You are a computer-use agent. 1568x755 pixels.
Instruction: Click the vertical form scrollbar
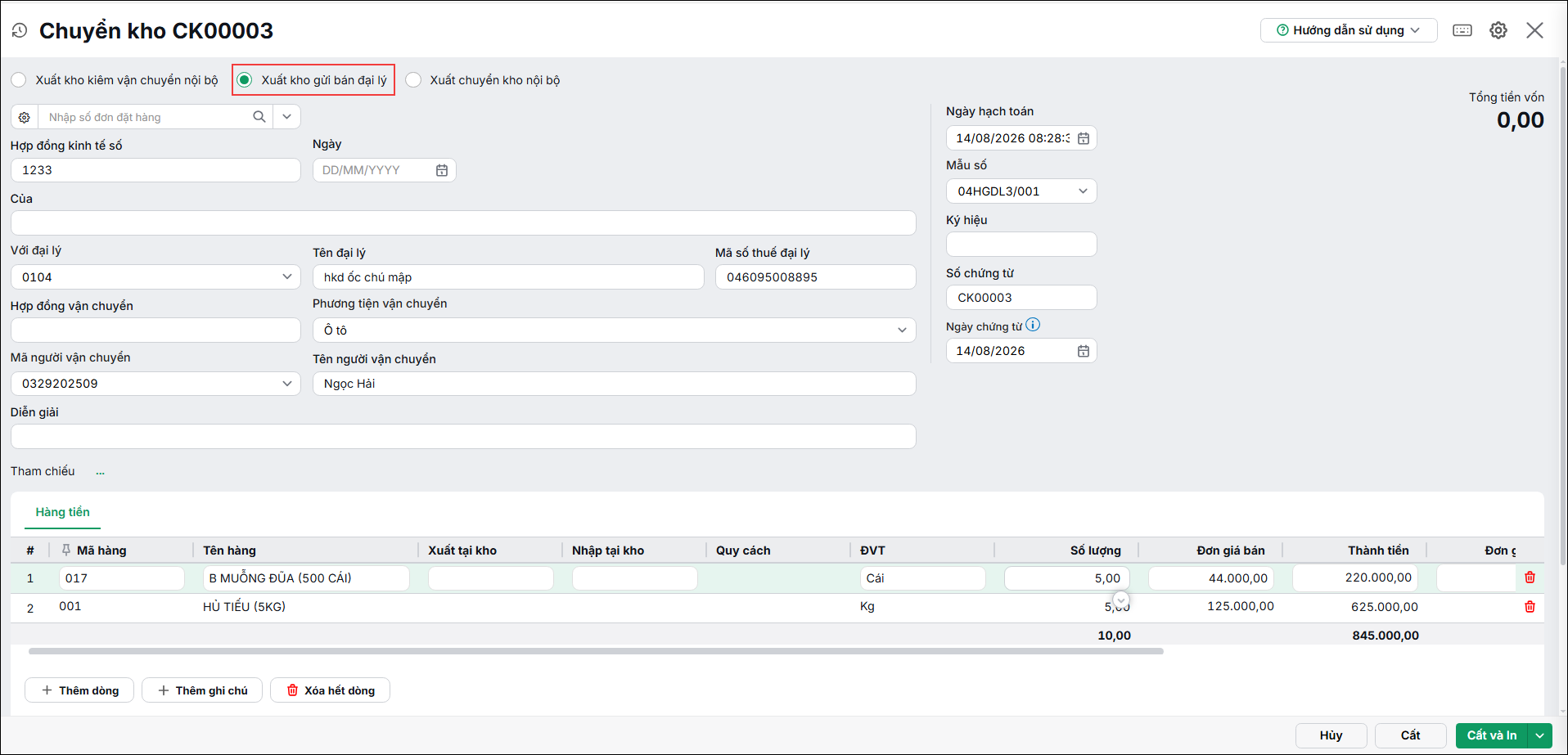point(1563,316)
